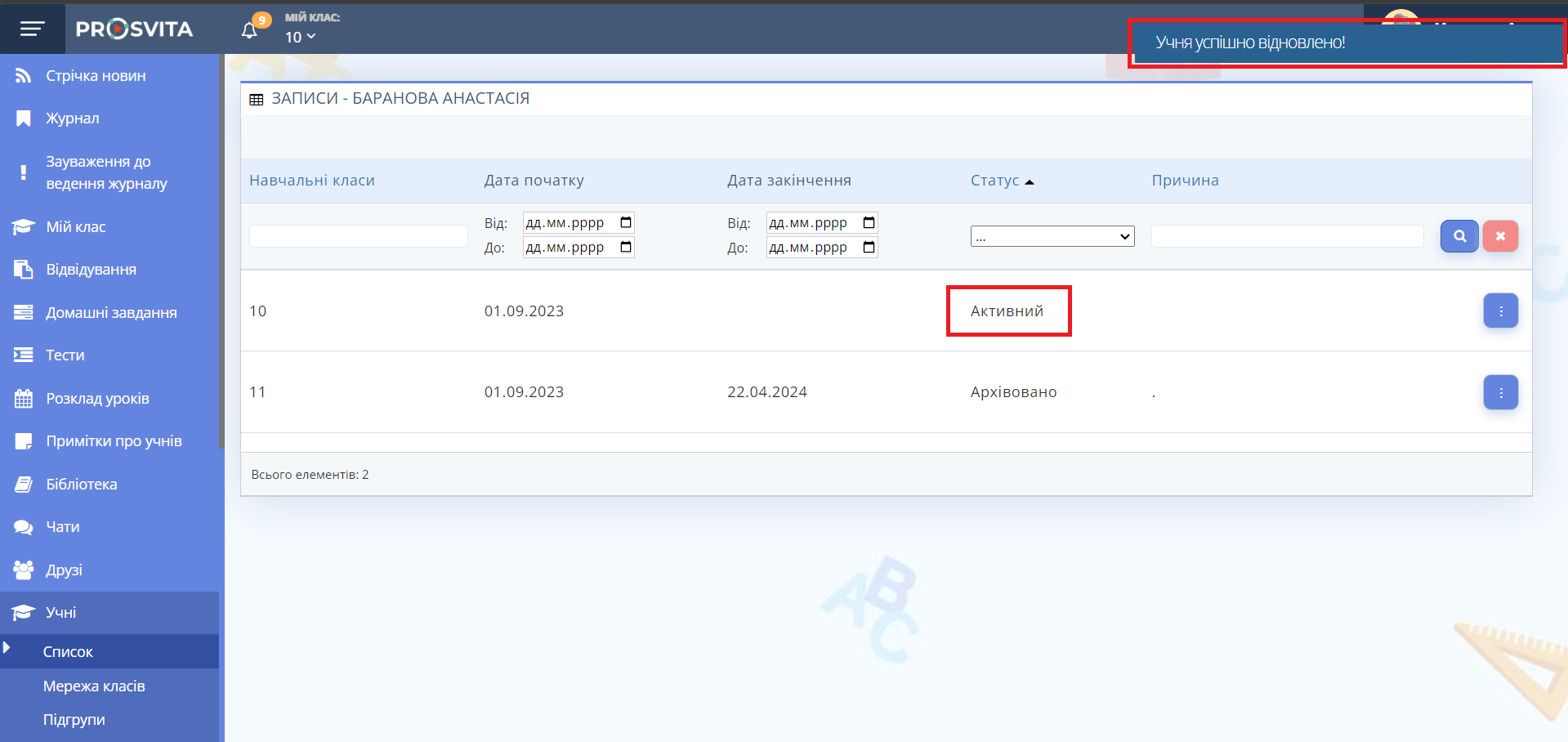
Task: Select Мережа класів submenu item
Action: (94, 686)
